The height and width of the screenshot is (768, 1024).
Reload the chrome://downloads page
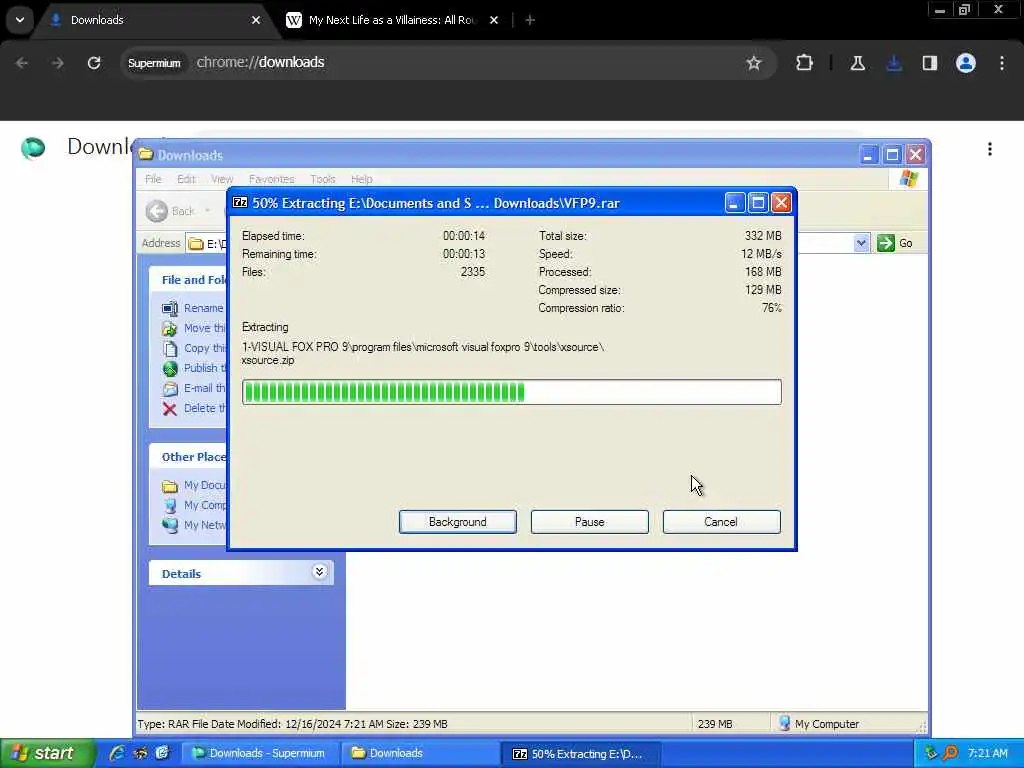pyautogui.click(x=94, y=63)
